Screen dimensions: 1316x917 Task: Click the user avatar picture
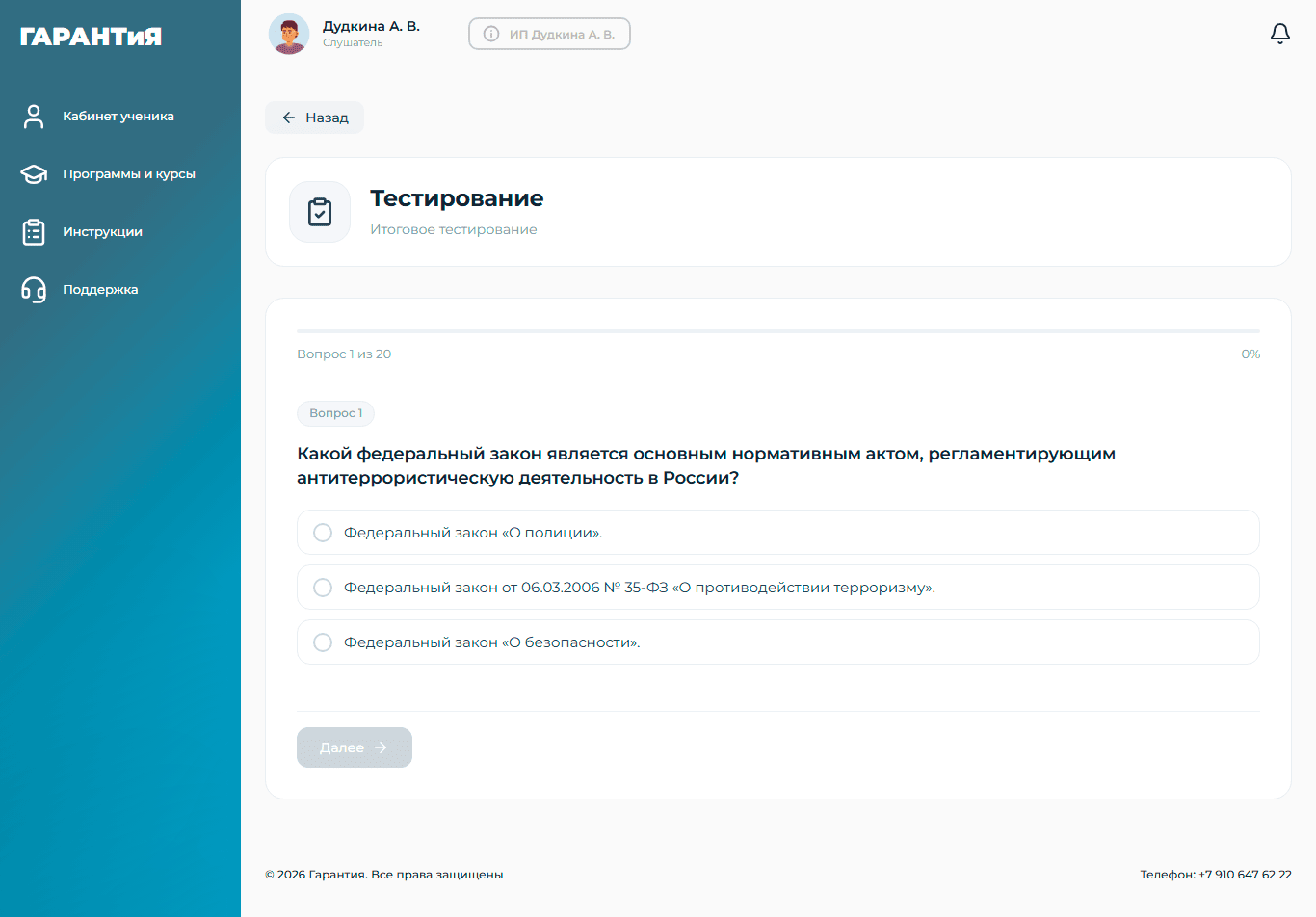pyautogui.click(x=289, y=34)
